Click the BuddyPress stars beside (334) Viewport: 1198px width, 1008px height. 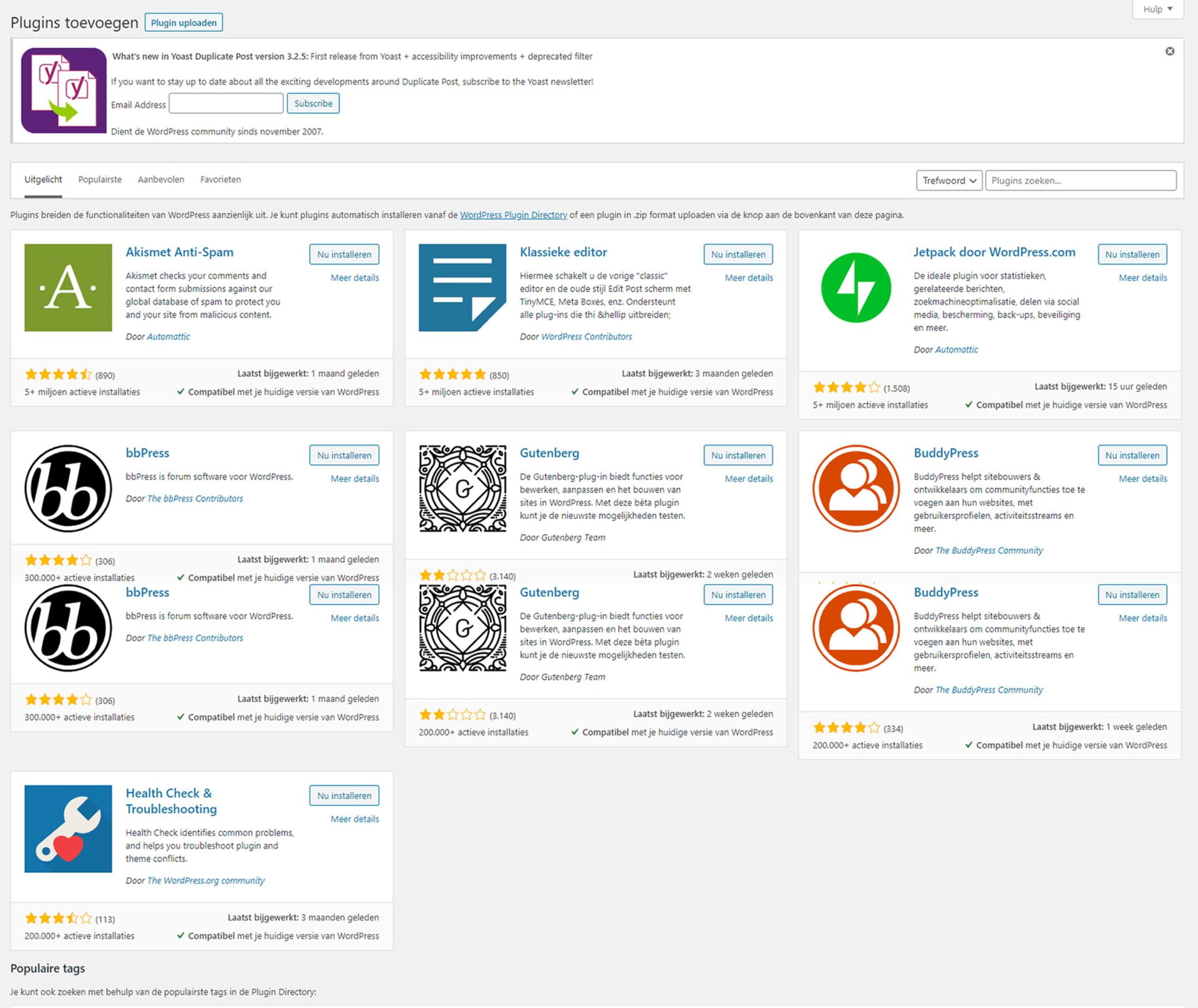[x=846, y=727]
